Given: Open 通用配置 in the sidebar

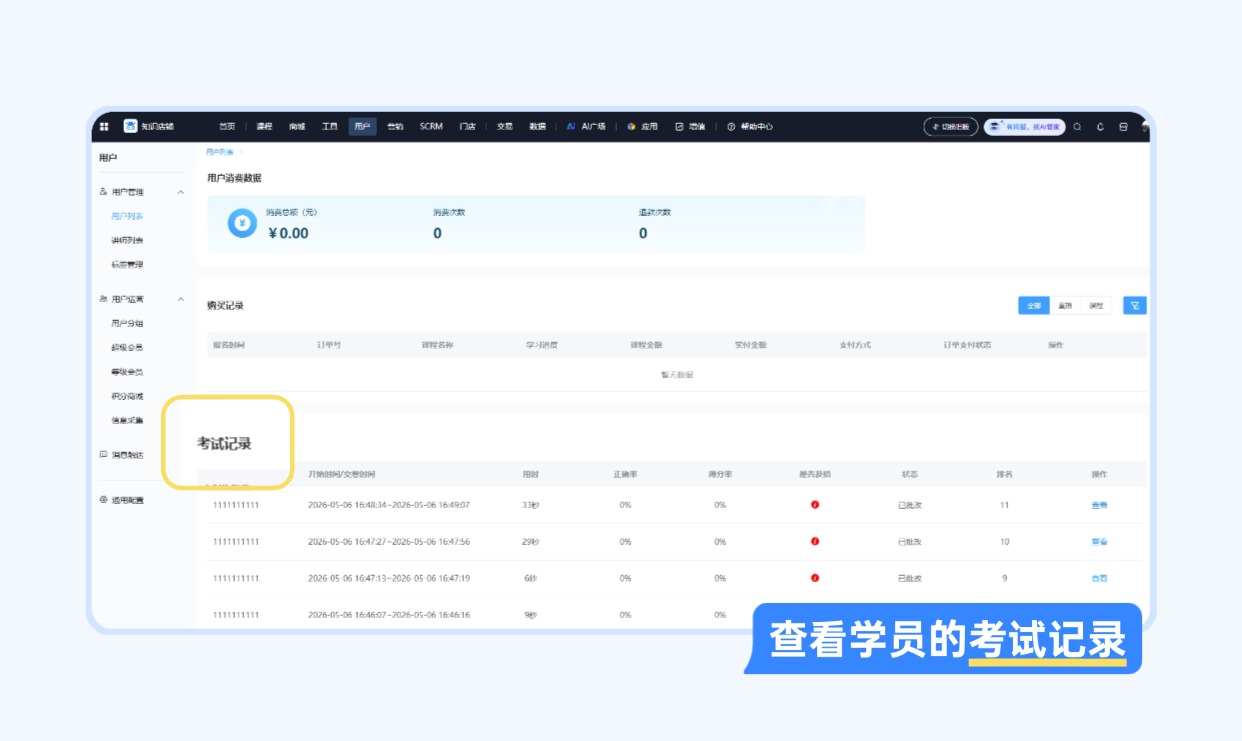Looking at the screenshot, I should coord(122,500).
